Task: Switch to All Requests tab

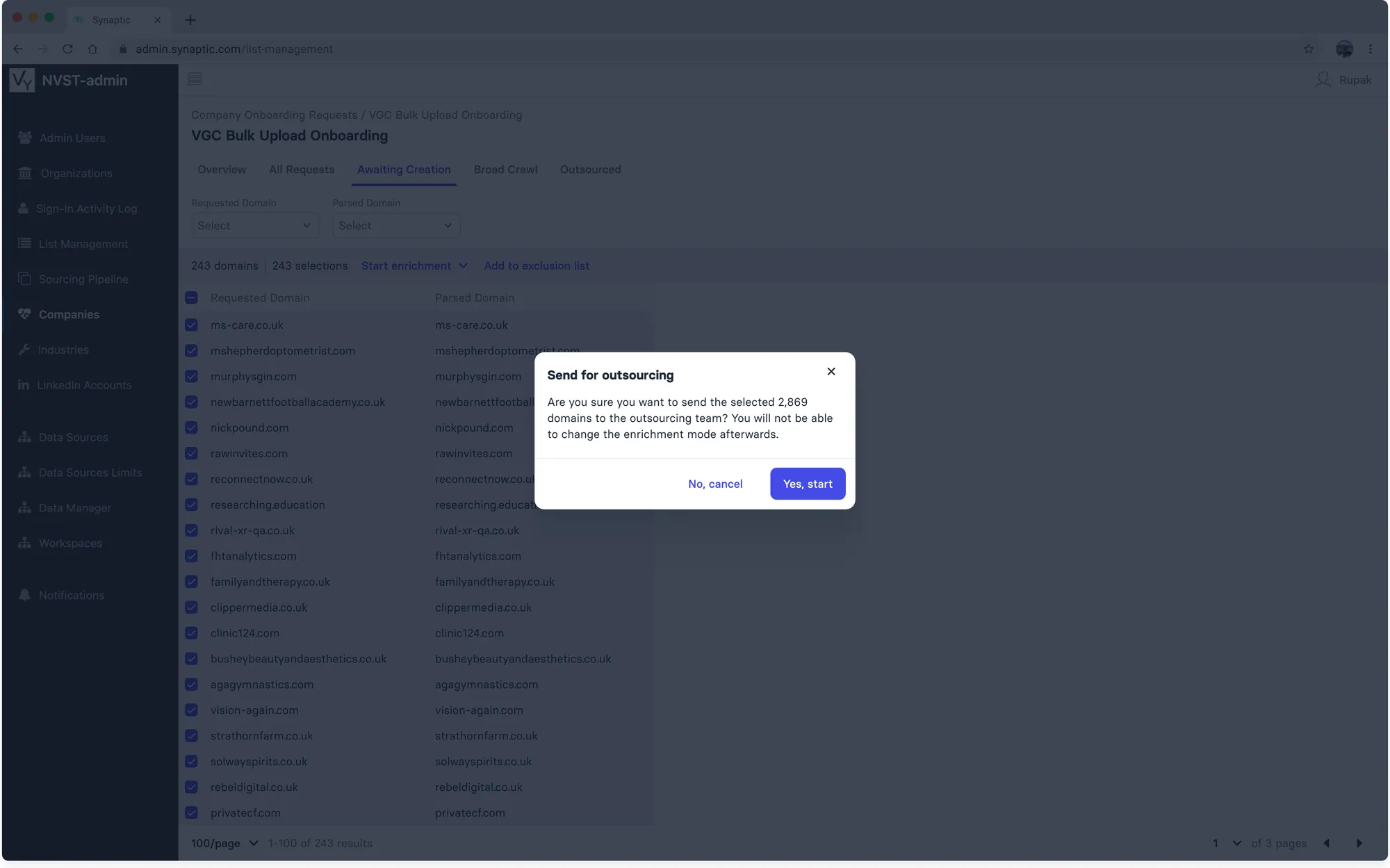Action: click(x=302, y=170)
